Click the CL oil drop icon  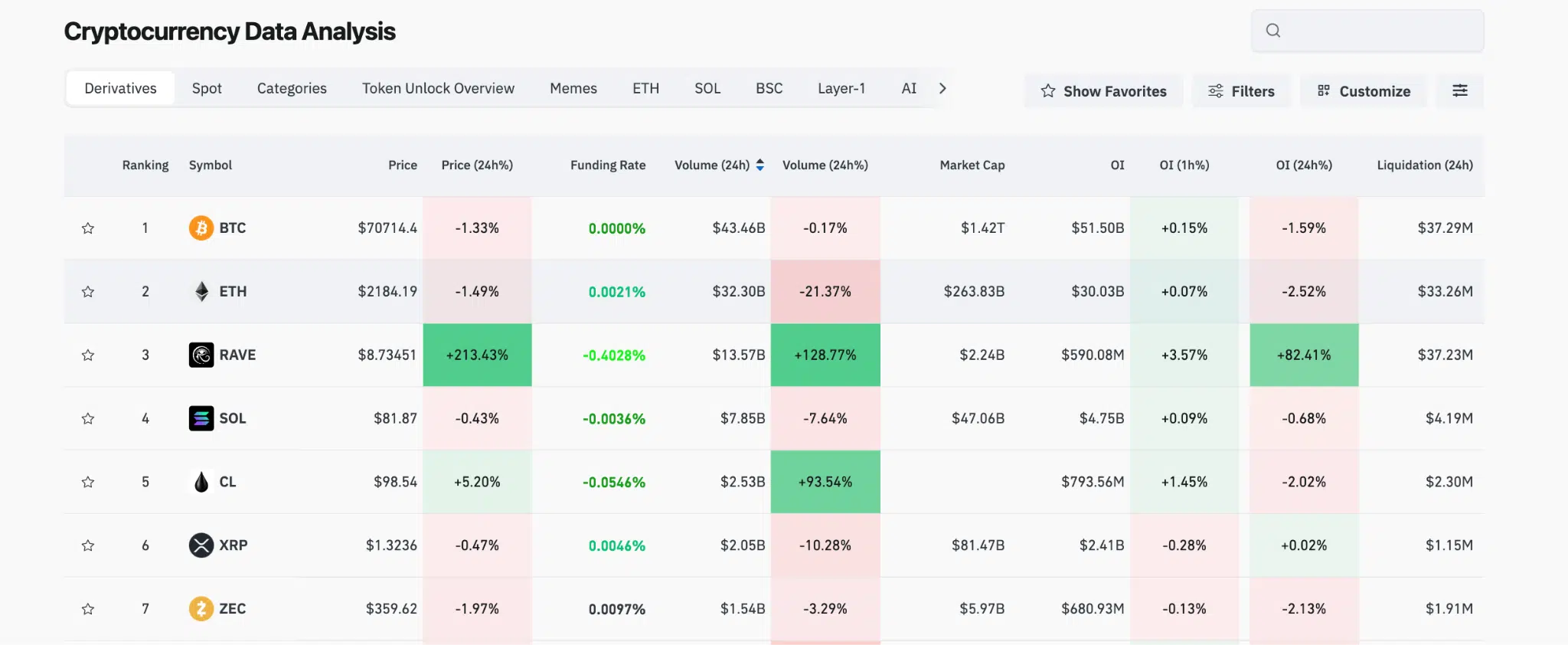[201, 482]
